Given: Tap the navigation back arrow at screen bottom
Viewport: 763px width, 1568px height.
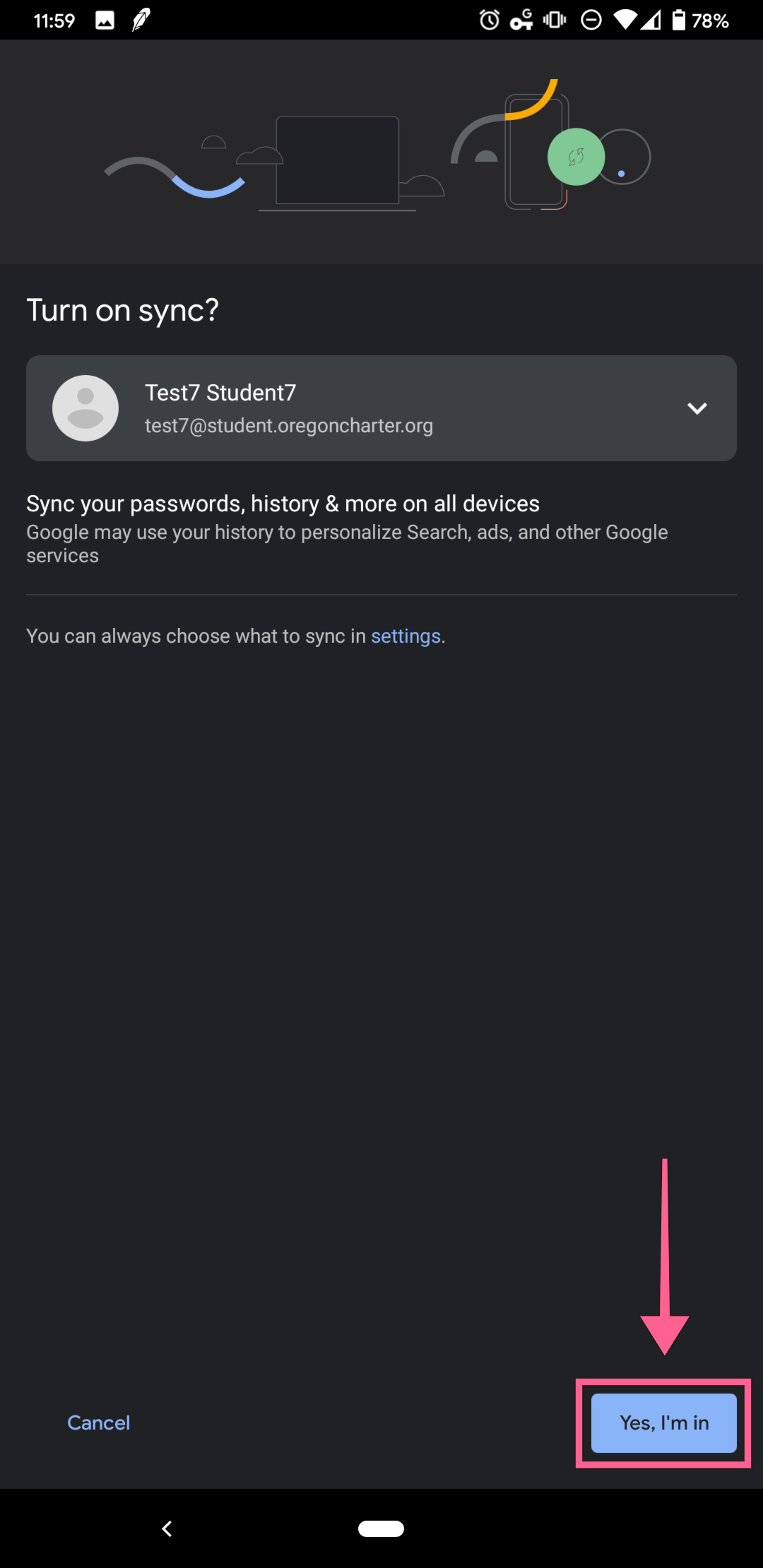Looking at the screenshot, I should [x=167, y=1528].
